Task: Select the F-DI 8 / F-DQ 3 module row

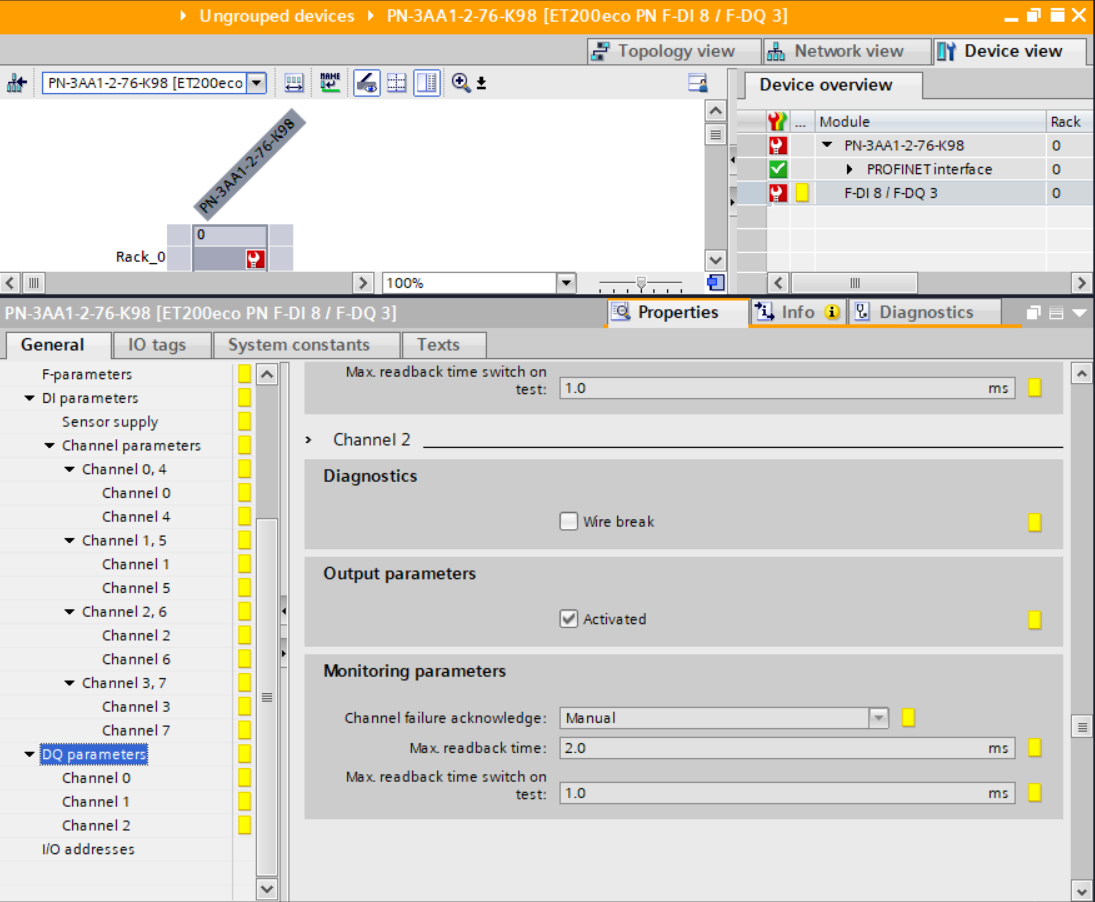Action: coord(890,193)
